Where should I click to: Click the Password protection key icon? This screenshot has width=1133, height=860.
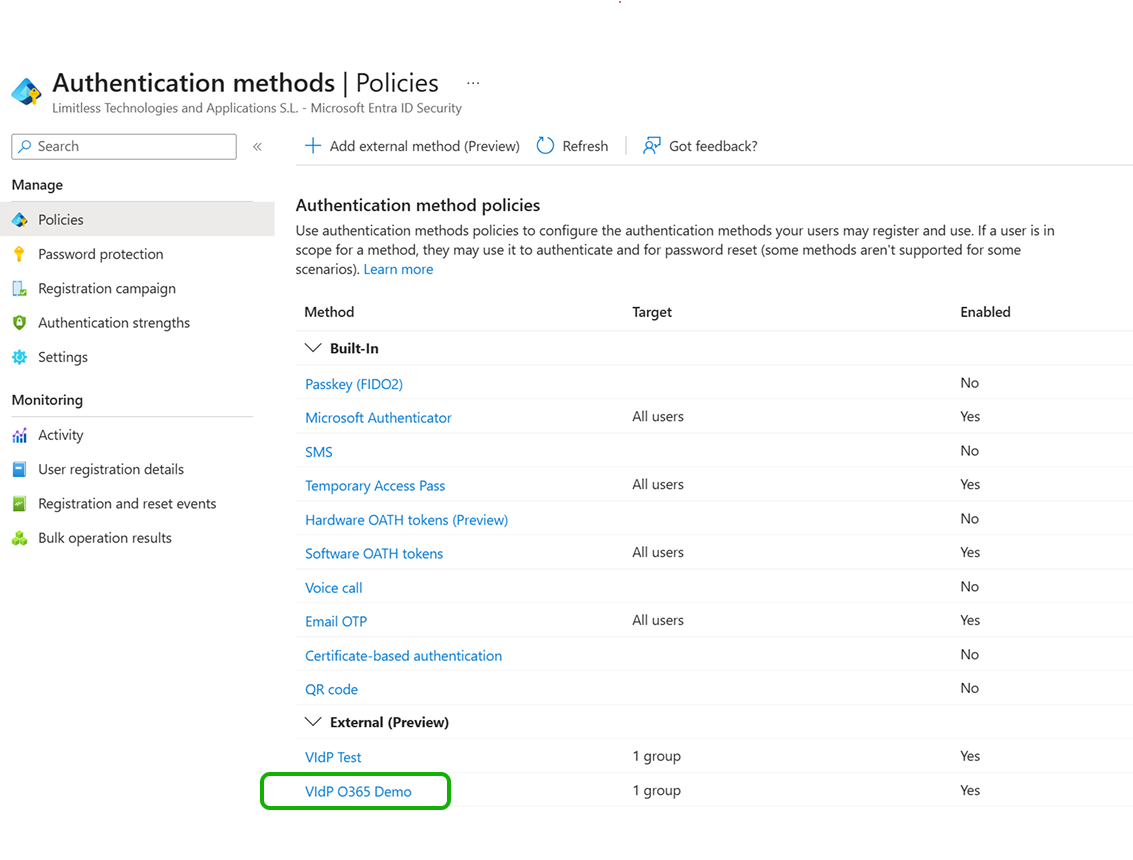pos(20,254)
